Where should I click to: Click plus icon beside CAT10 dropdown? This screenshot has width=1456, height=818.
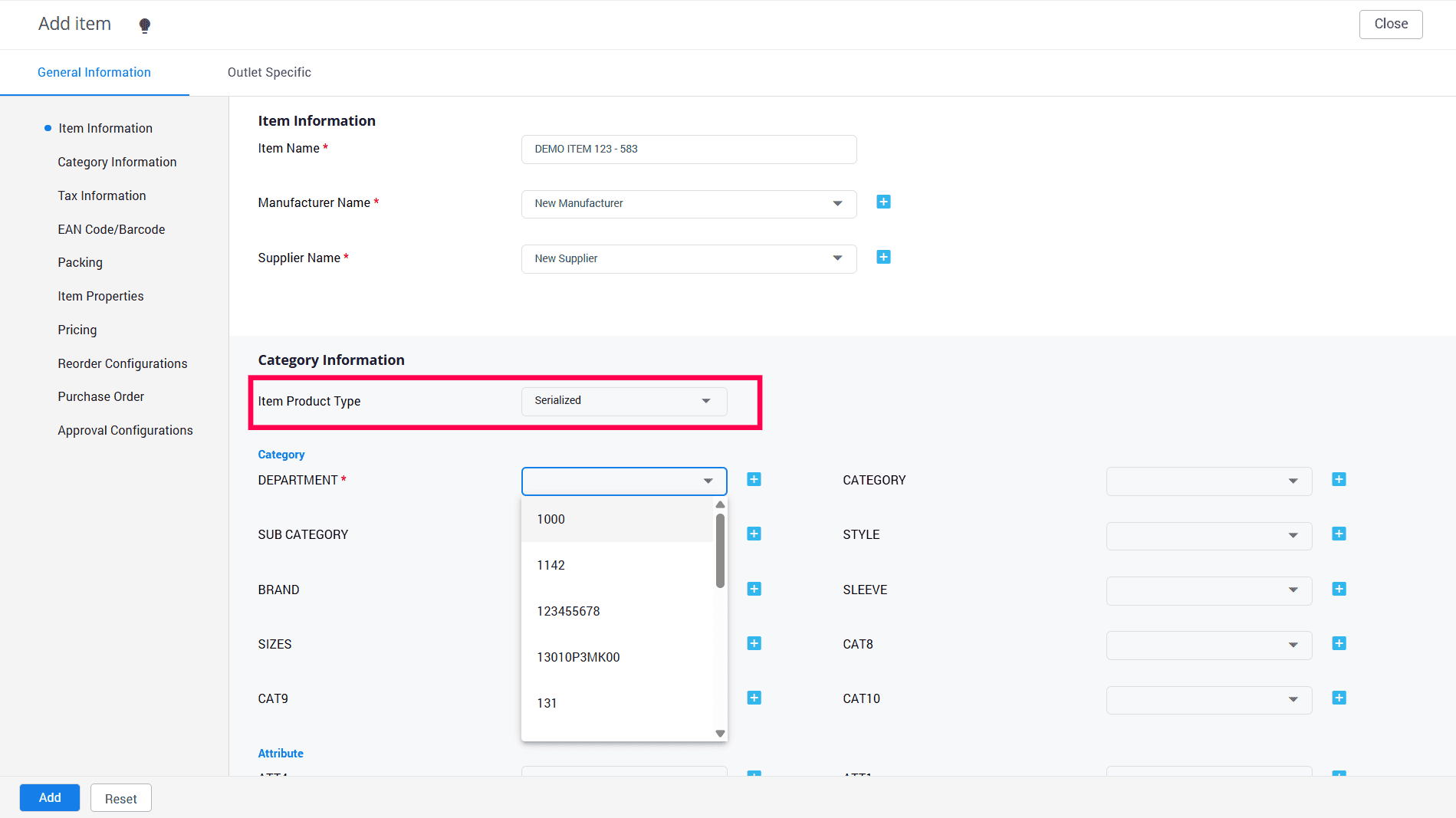[1339, 698]
